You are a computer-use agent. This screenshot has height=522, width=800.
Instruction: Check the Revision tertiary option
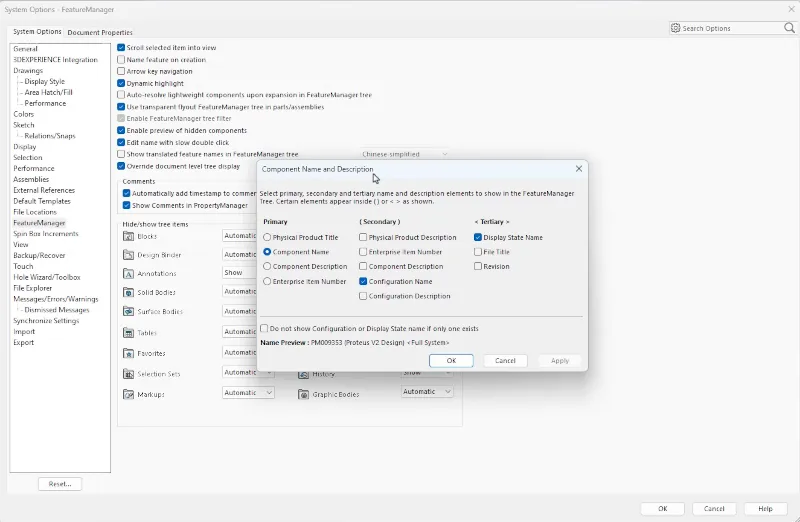pos(478,267)
